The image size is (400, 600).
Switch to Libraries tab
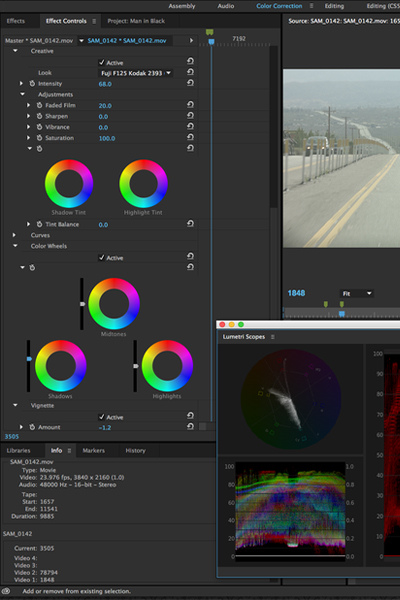[x=18, y=451]
